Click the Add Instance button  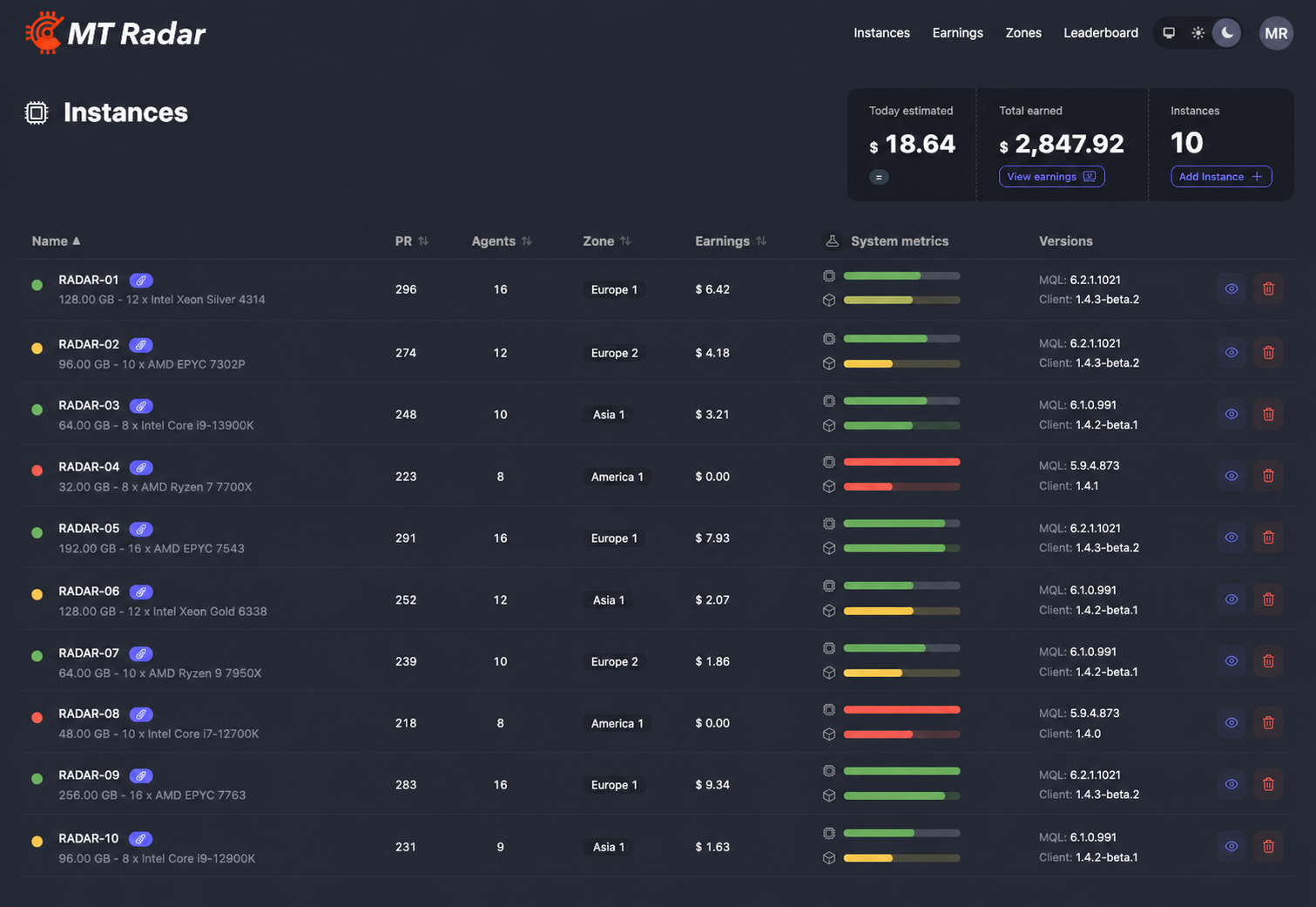click(1221, 177)
